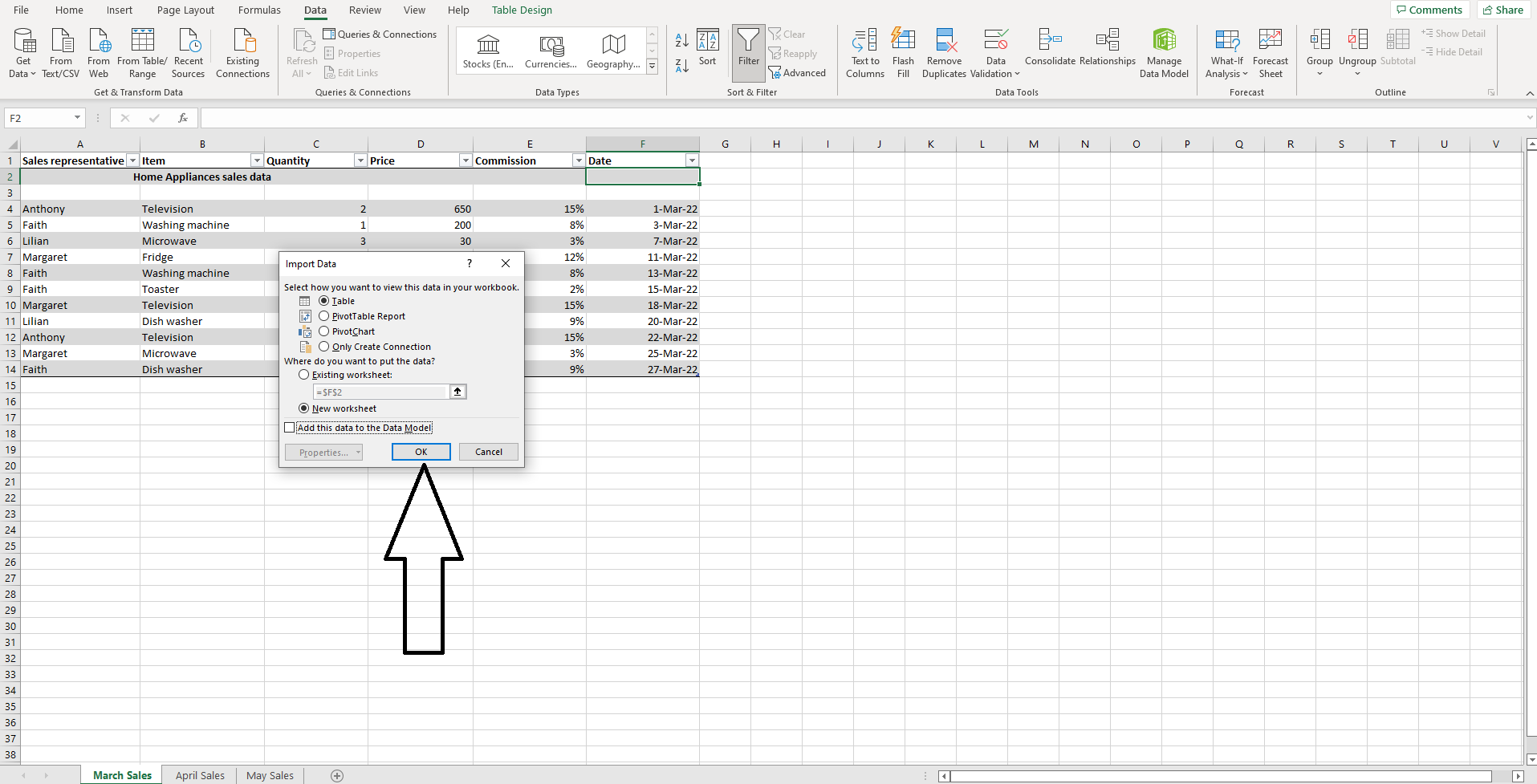1537x784 pixels.
Task: Open Text to Columns wizard
Action: coord(864,52)
